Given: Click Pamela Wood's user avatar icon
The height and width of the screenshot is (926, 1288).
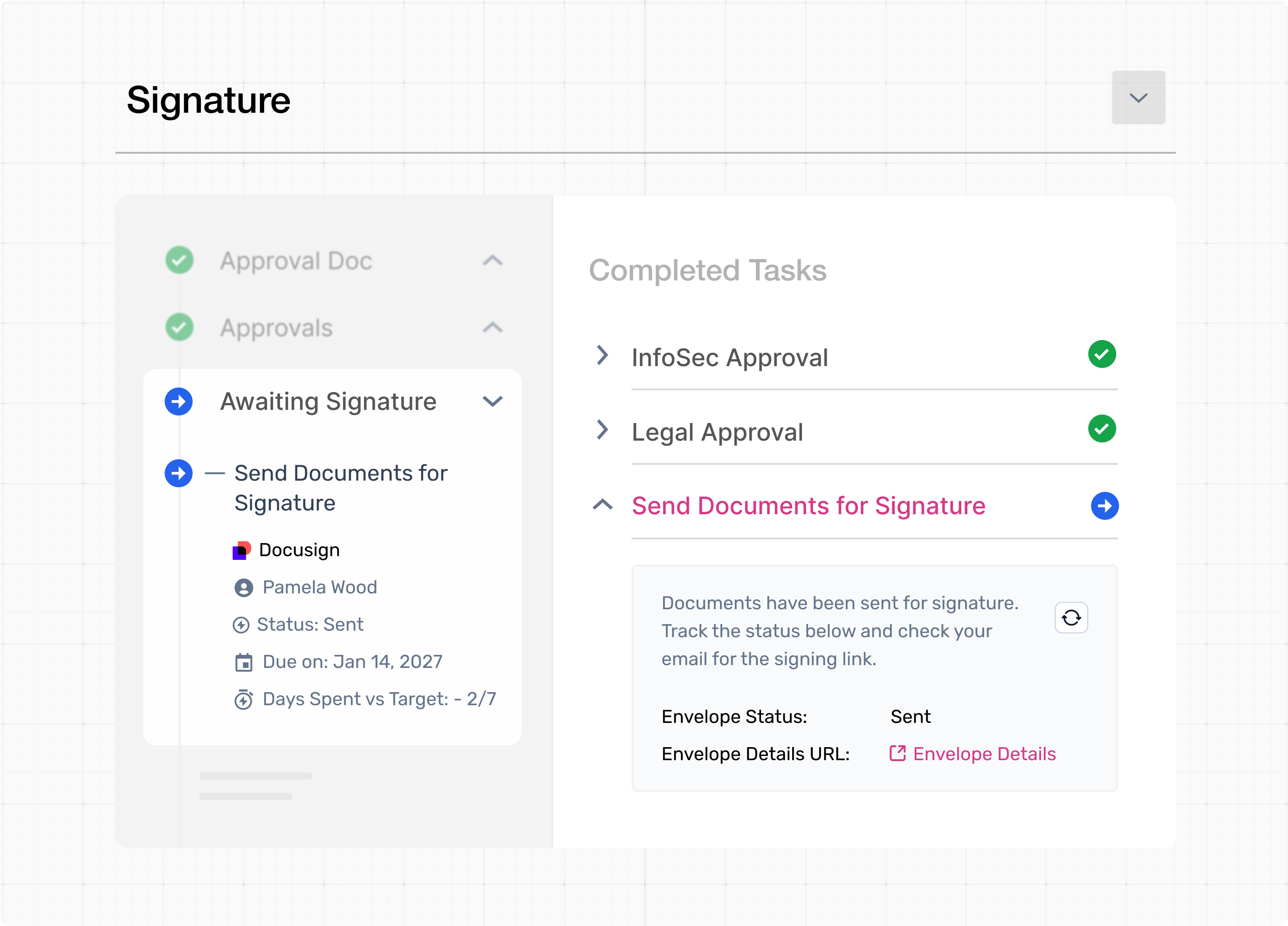Looking at the screenshot, I should click(x=244, y=588).
